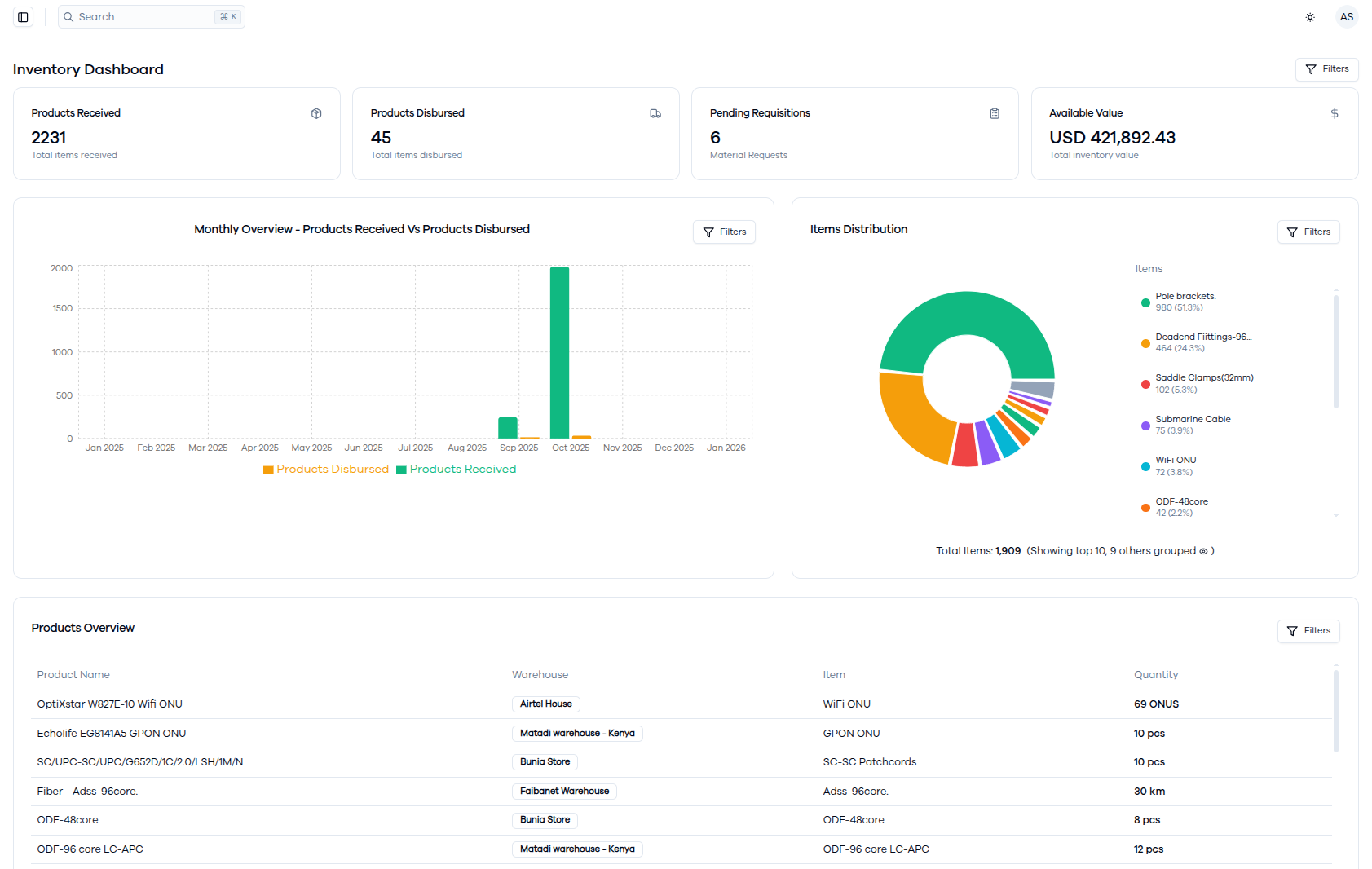This screenshot has width=1372, height=869.
Task: Click the Pending Requisitions card title
Action: [760, 113]
